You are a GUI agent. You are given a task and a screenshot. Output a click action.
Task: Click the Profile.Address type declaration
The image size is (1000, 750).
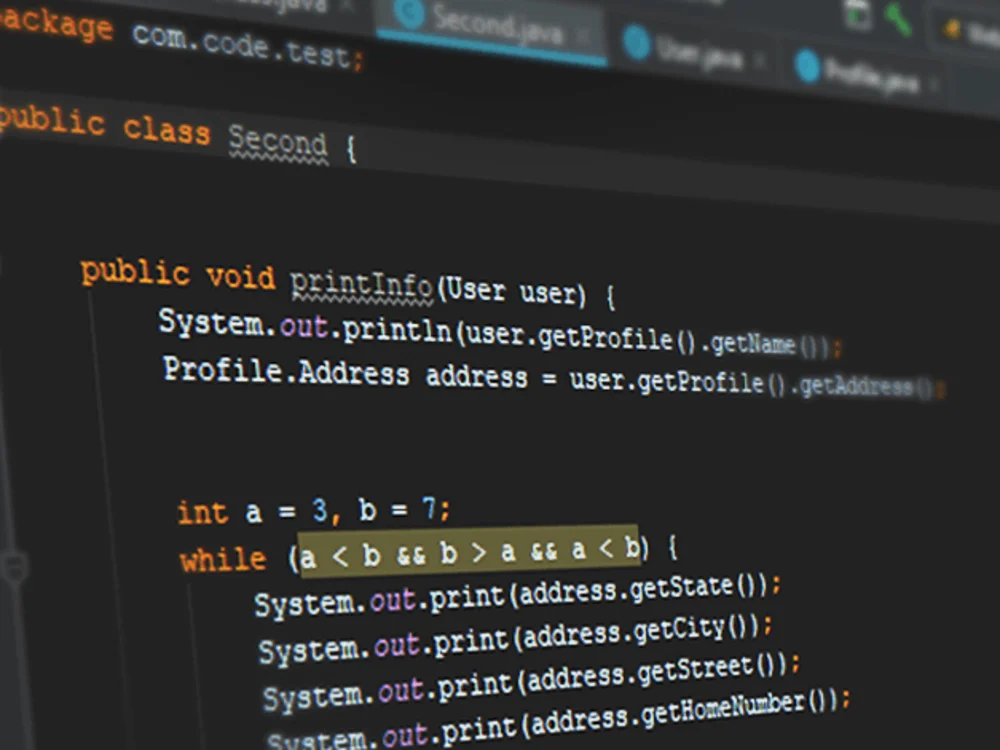tap(286, 371)
